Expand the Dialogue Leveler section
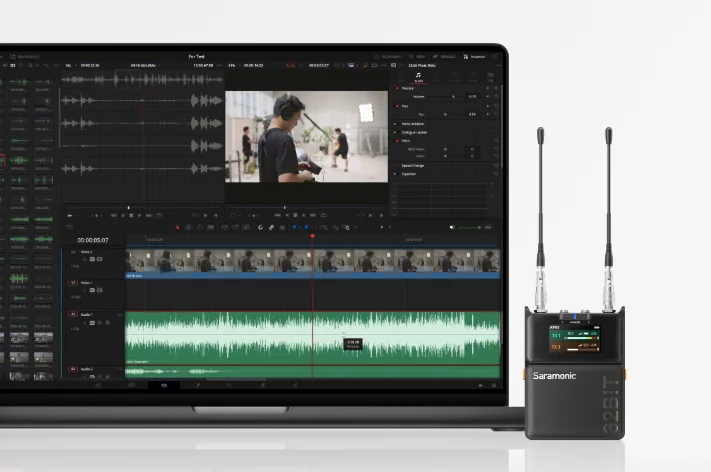Image resolution: width=711 pixels, height=472 pixels. [414, 132]
